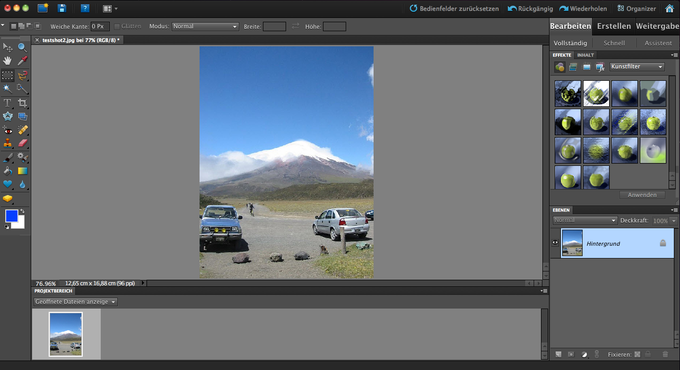Open the Modus dropdown
Screen dimensions: 680x370
[205, 26]
